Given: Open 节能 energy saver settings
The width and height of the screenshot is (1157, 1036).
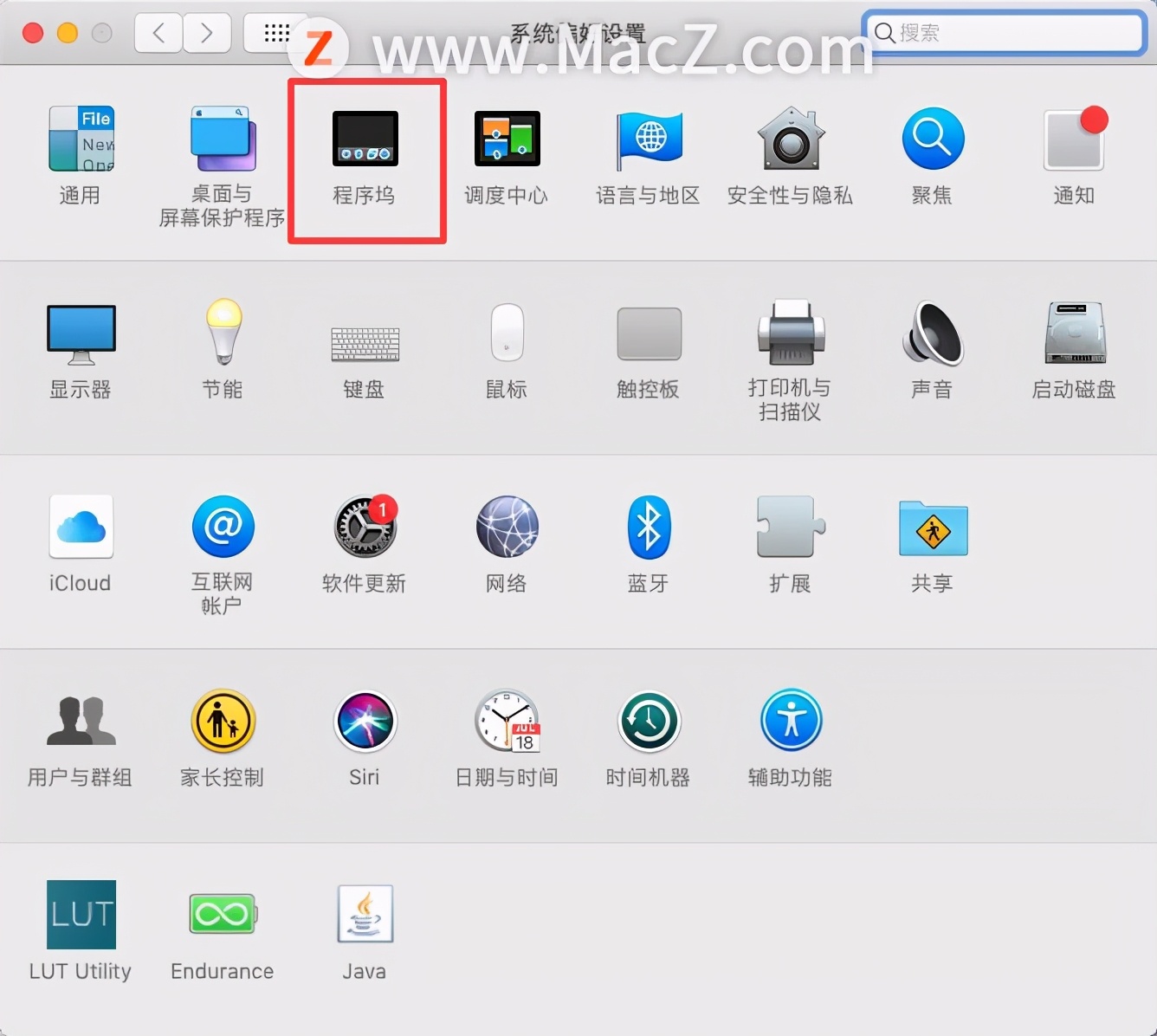Looking at the screenshot, I should click(223, 351).
